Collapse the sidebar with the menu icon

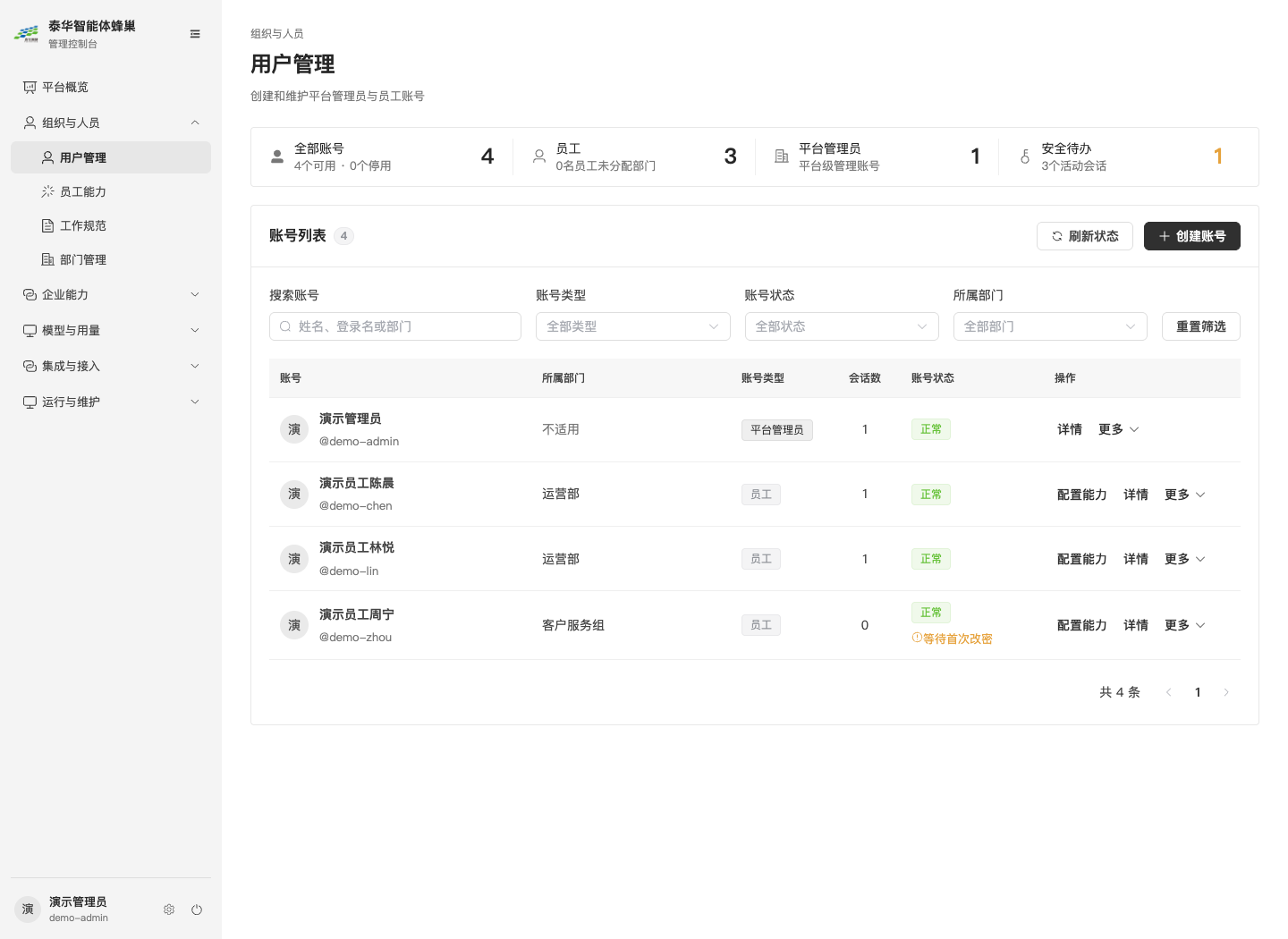195,34
